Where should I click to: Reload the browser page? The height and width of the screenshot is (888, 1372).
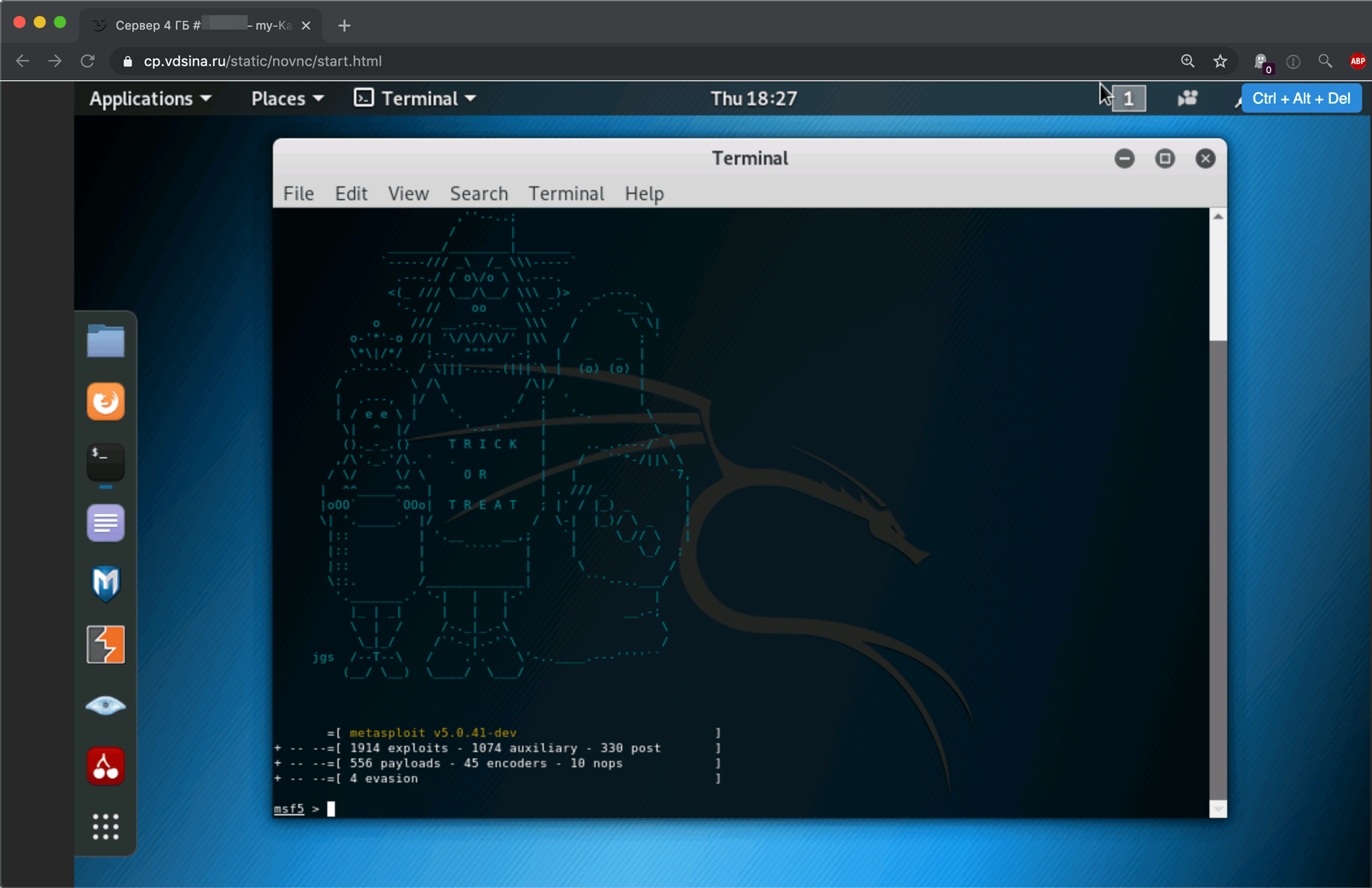pos(87,61)
